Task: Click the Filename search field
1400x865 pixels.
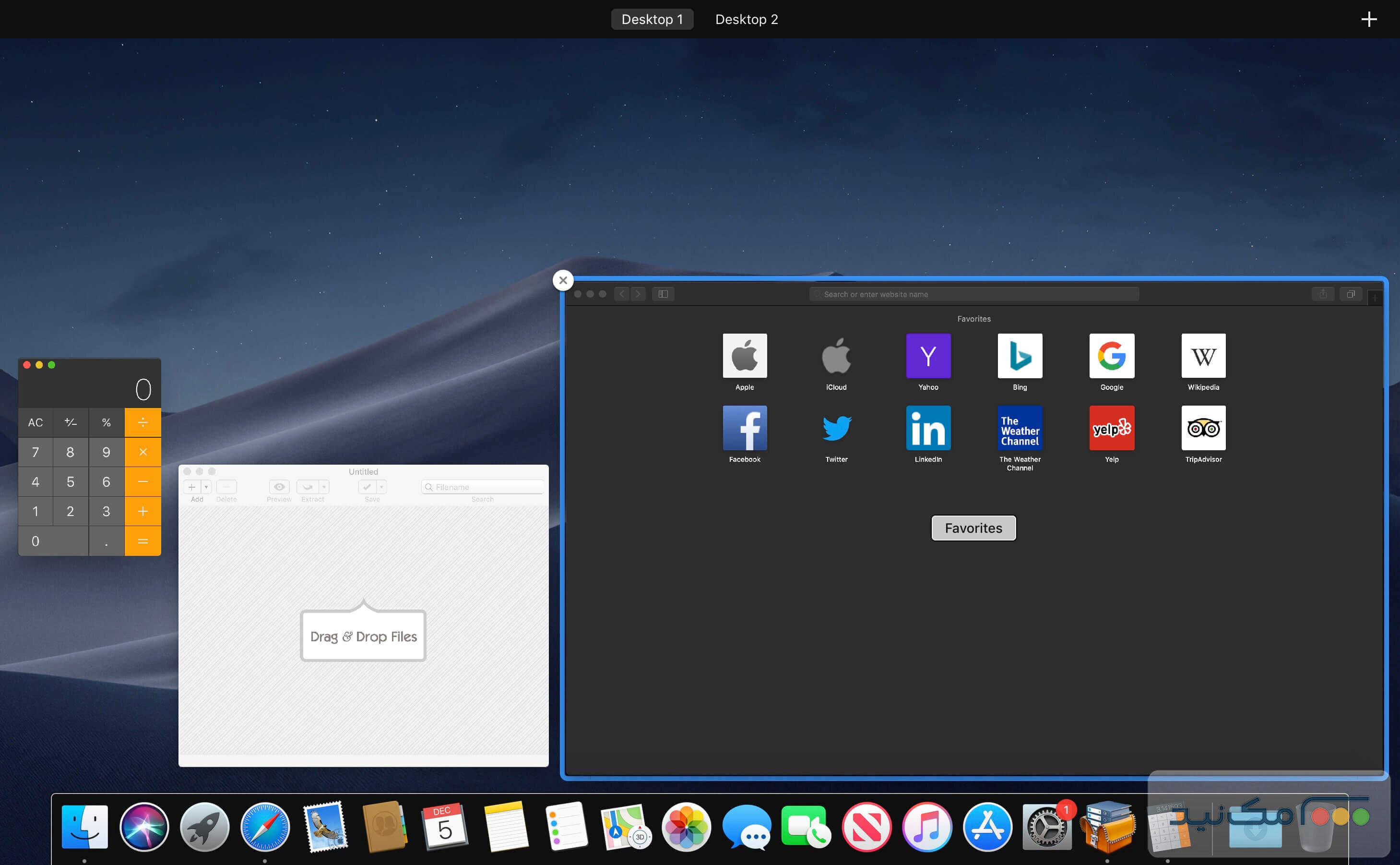Action: tap(483, 487)
